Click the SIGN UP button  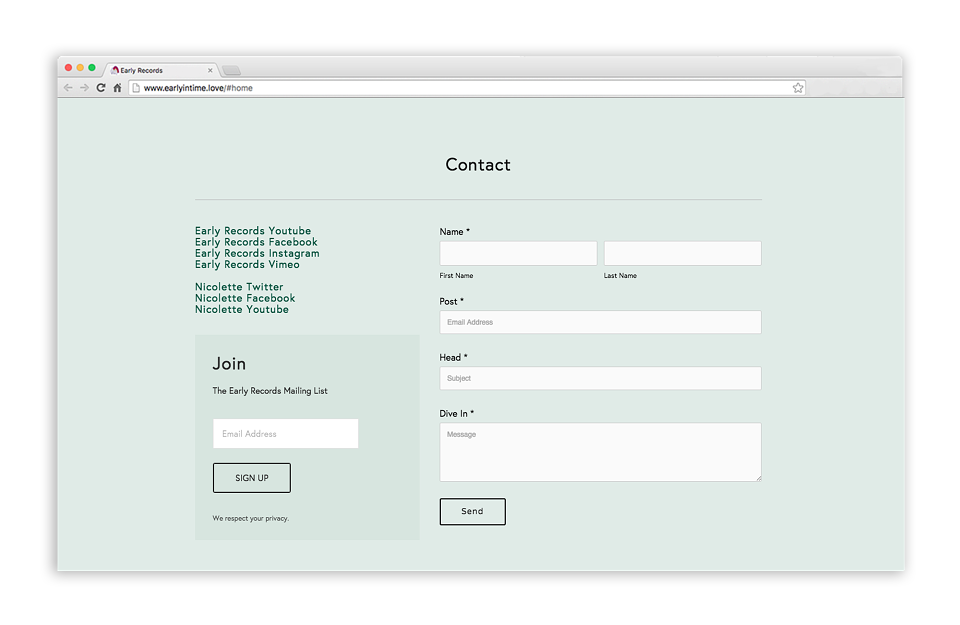252,478
